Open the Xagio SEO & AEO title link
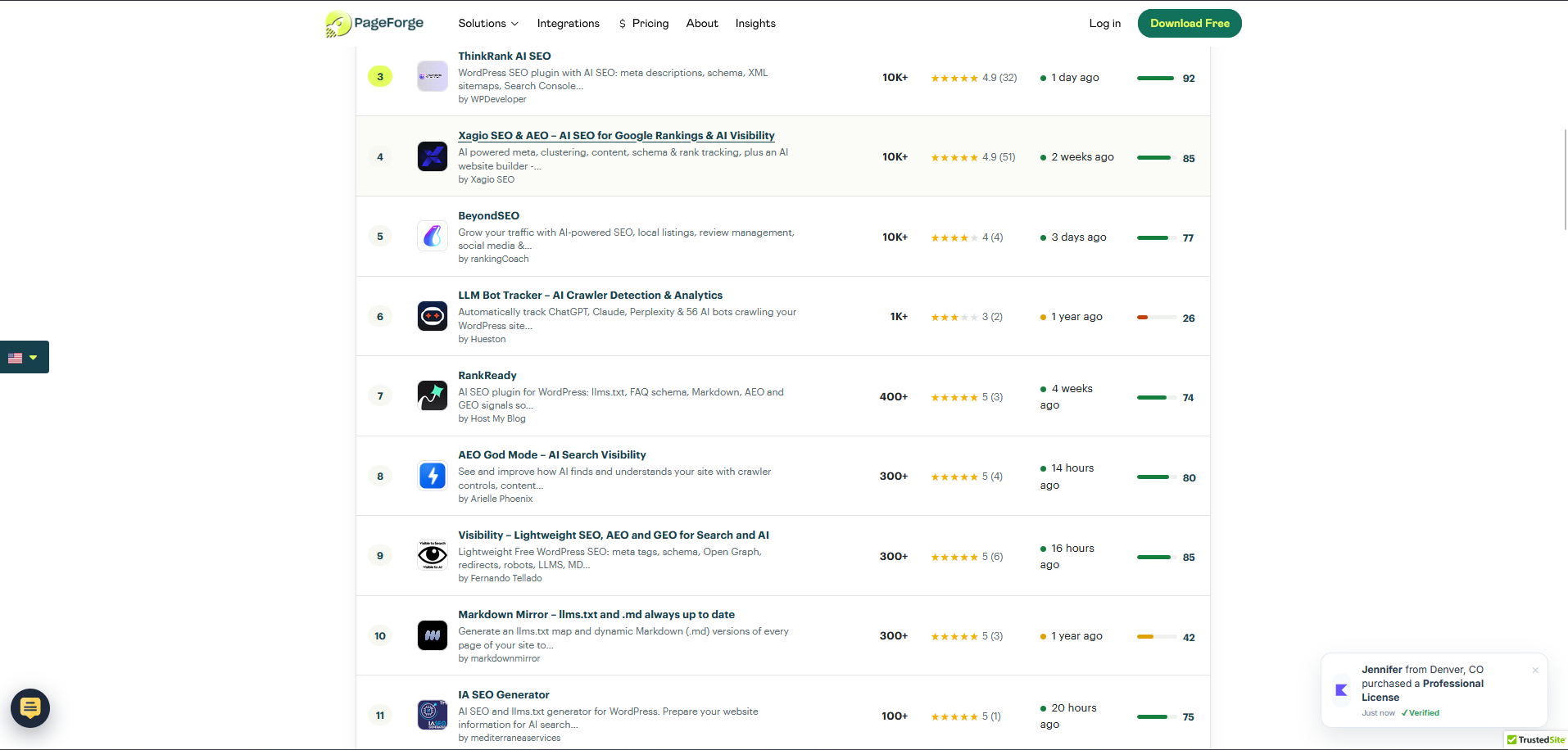The width and height of the screenshot is (1568, 750). 616,136
